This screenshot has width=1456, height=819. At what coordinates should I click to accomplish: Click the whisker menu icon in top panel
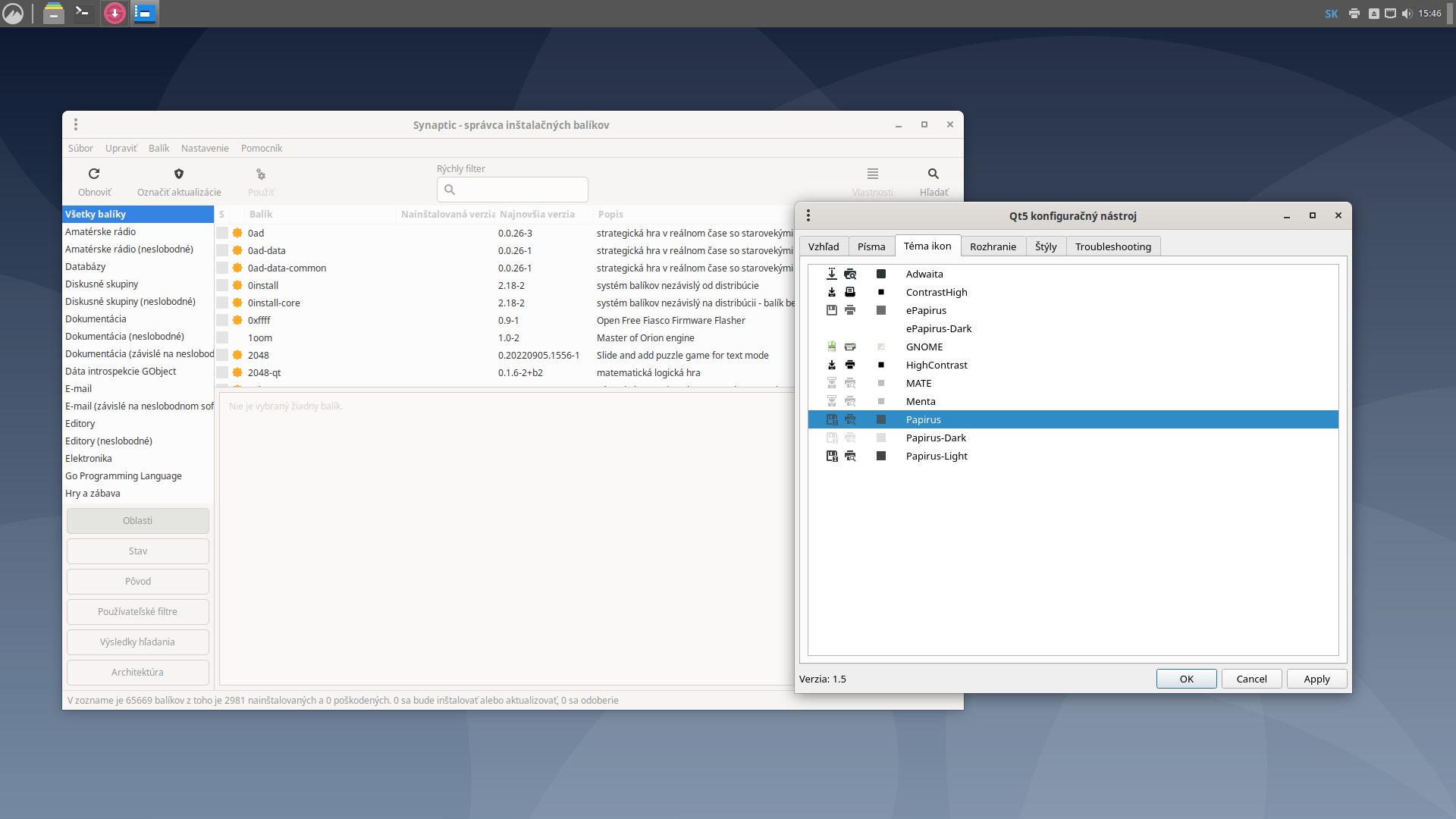[13, 14]
